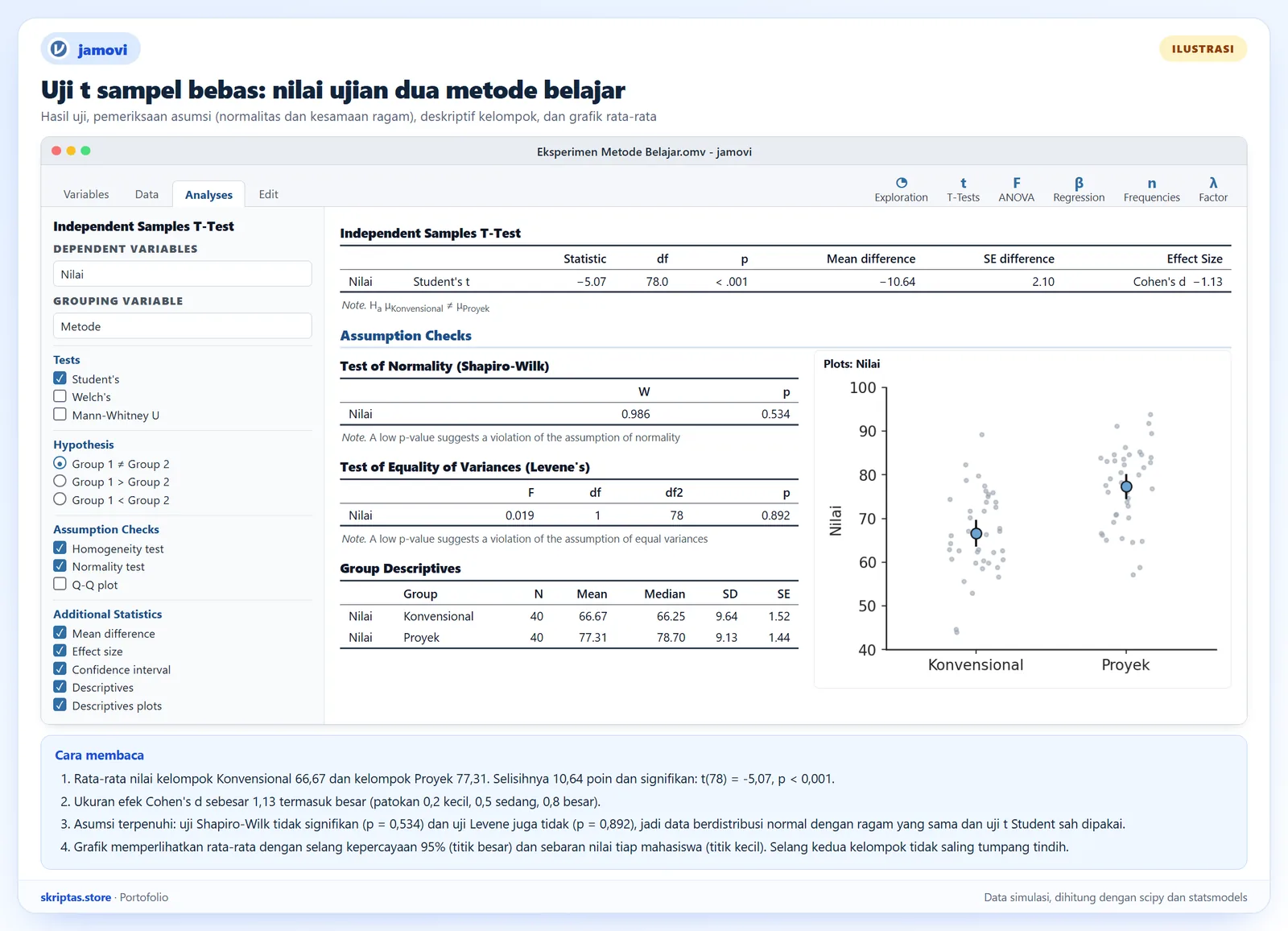Click the Proyek mean value 77.31
This screenshot has height=931, width=1288.
[592, 637]
